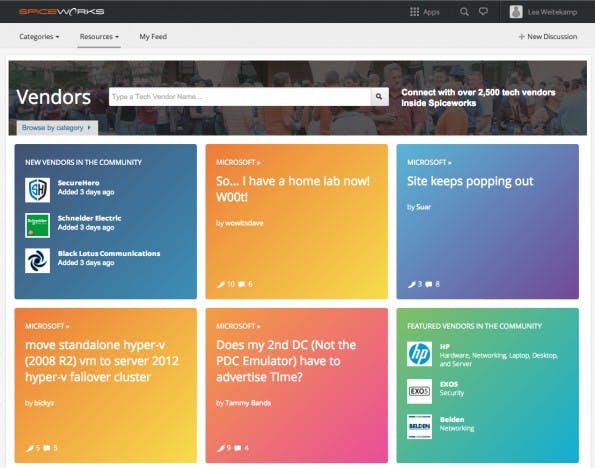The image size is (595, 468).
Task: Click the Belden logo
Action: (419, 426)
